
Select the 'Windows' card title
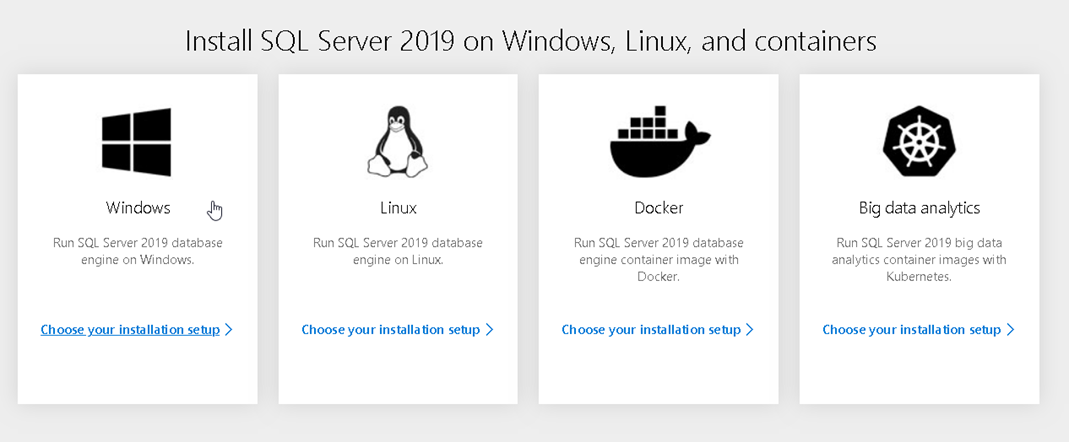[138, 207]
